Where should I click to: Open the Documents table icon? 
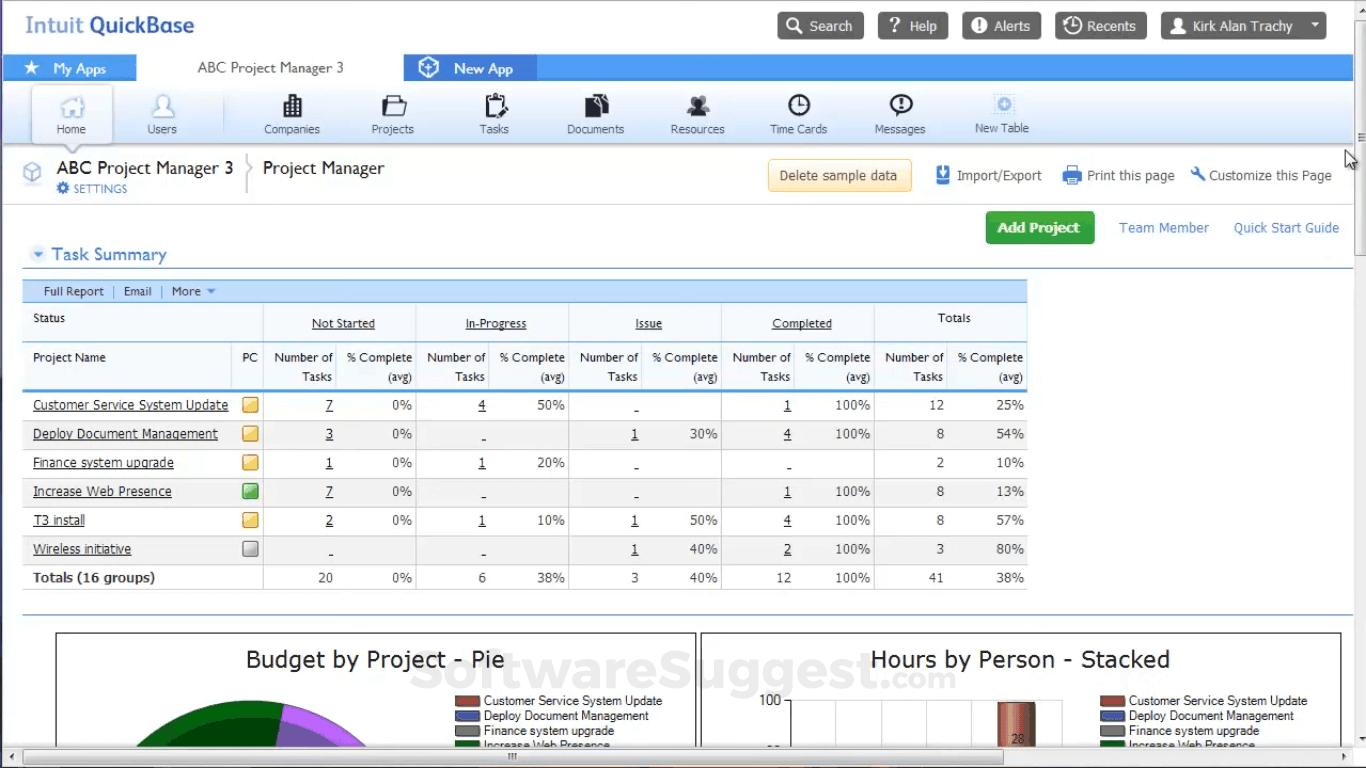point(596,106)
